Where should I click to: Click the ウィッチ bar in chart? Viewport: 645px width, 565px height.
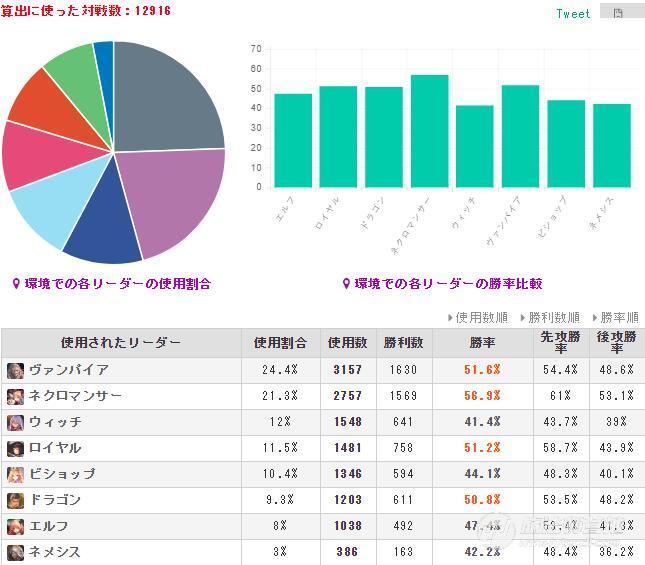pyautogui.click(x=475, y=146)
